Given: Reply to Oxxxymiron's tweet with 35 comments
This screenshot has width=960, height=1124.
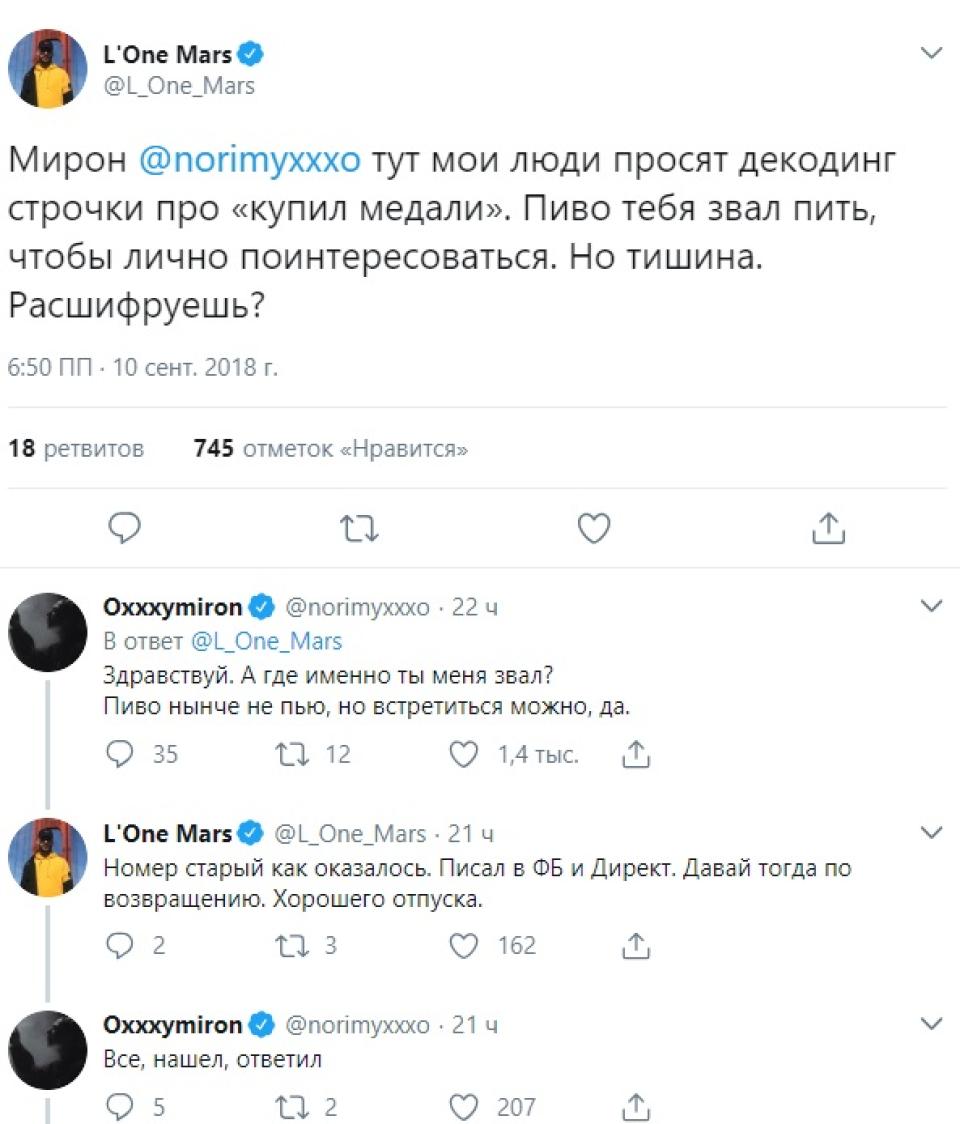Looking at the screenshot, I should [x=120, y=754].
